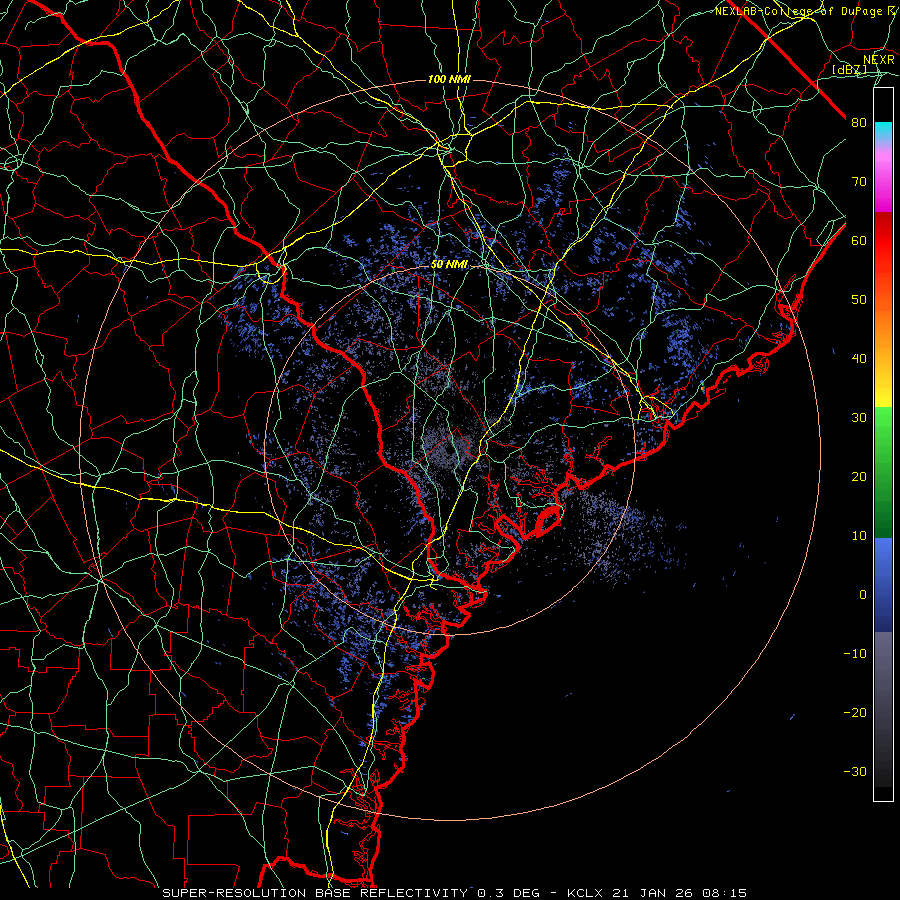Click the KCLX 21 JAN 26 08:15 timestamp
This screenshot has width=900, height=900.
(x=657, y=893)
